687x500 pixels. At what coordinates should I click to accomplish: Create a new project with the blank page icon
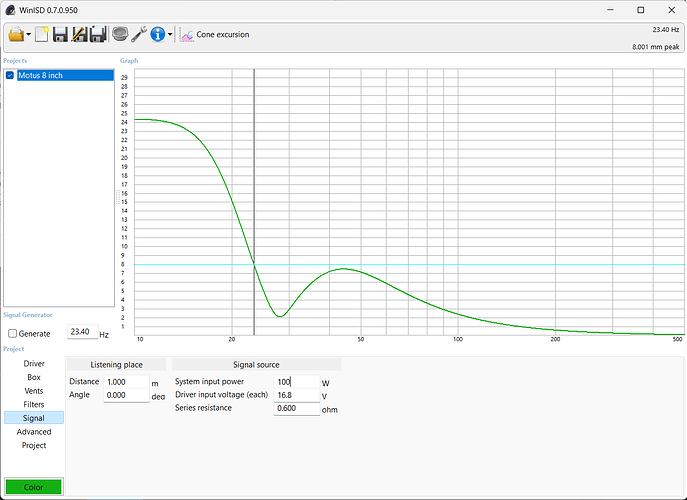[x=43, y=34]
